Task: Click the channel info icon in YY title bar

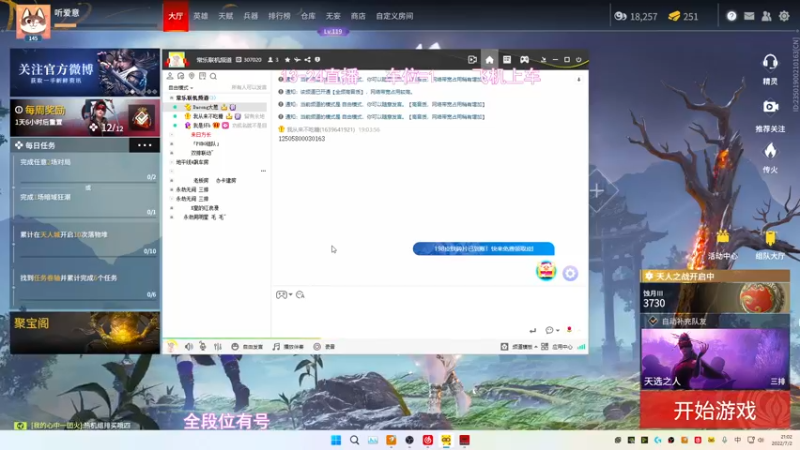Action: [317, 60]
